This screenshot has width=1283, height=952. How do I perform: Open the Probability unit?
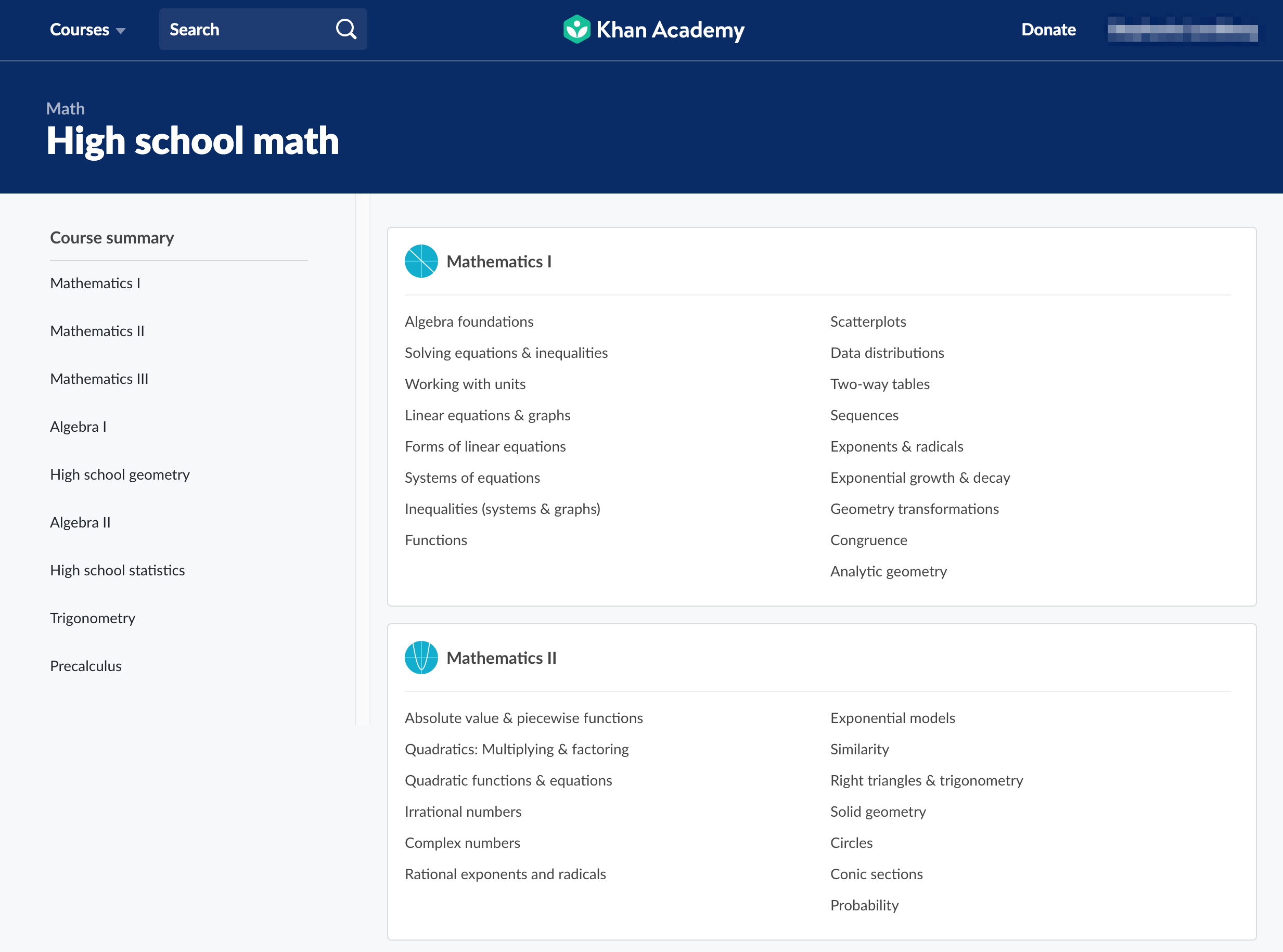click(x=864, y=905)
